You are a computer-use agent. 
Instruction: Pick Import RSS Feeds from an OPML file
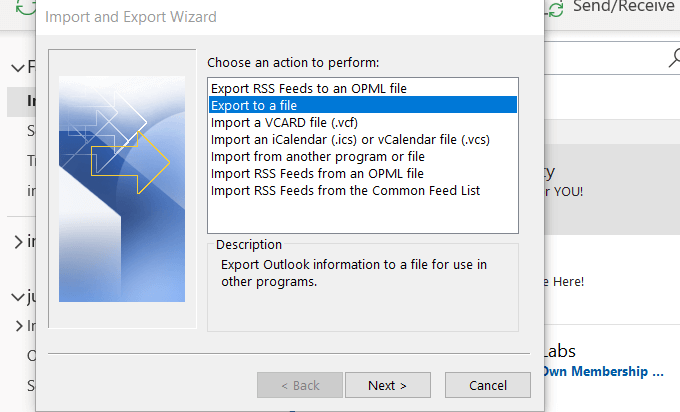(x=317, y=173)
